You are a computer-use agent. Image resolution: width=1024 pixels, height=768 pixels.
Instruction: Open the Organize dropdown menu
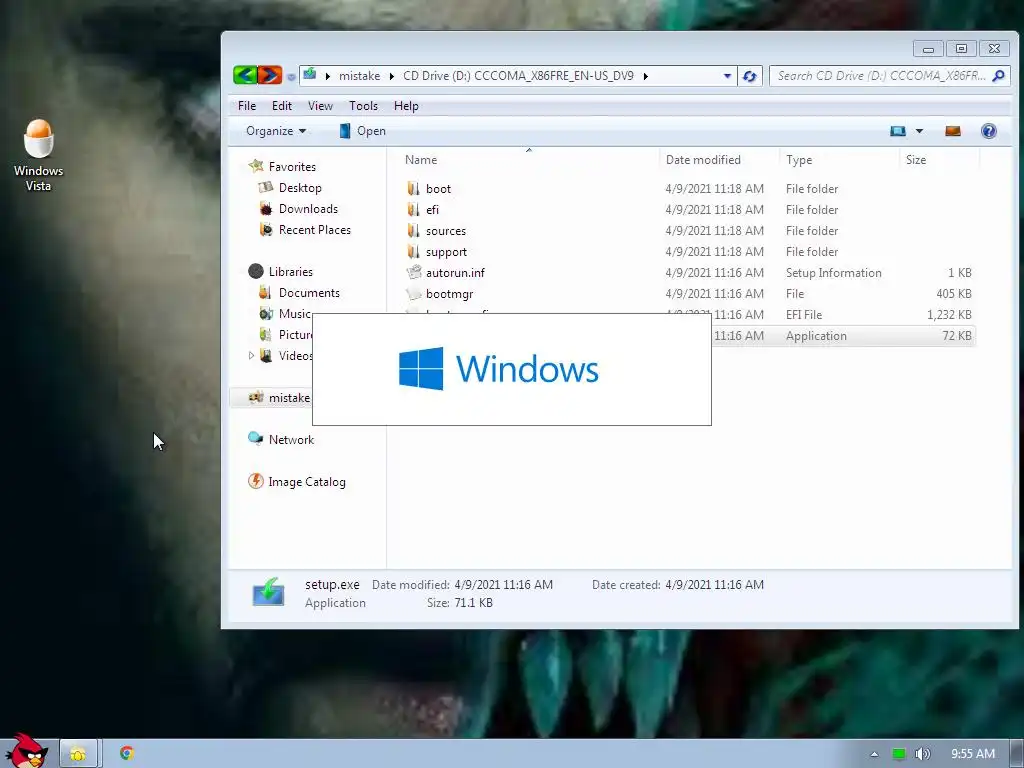[x=276, y=131]
